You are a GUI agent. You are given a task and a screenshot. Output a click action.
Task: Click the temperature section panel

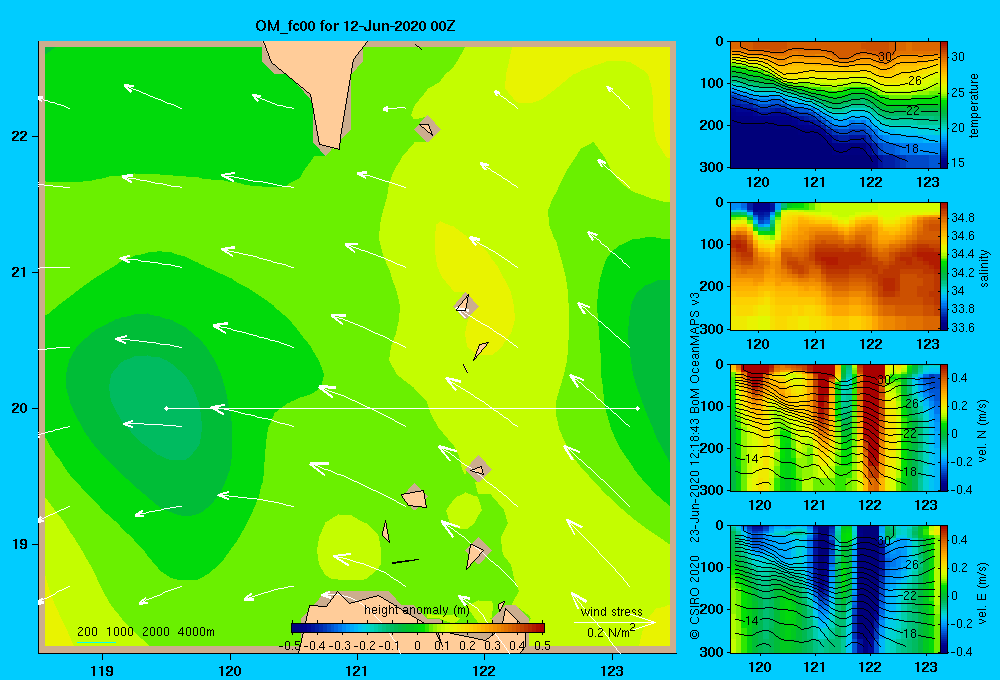point(834,105)
